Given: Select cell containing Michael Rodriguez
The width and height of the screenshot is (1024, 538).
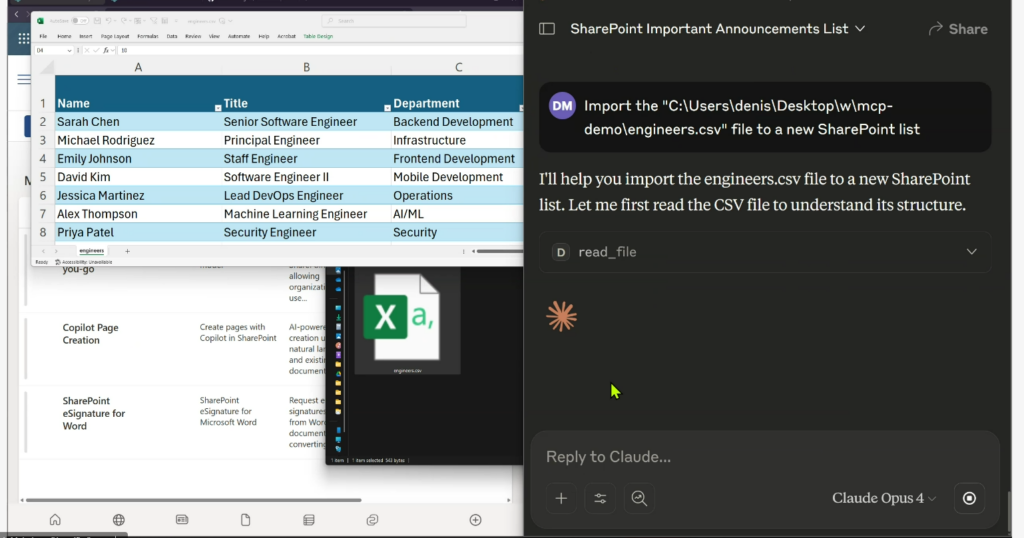Looking at the screenshot, I should [x=138, y=140].
